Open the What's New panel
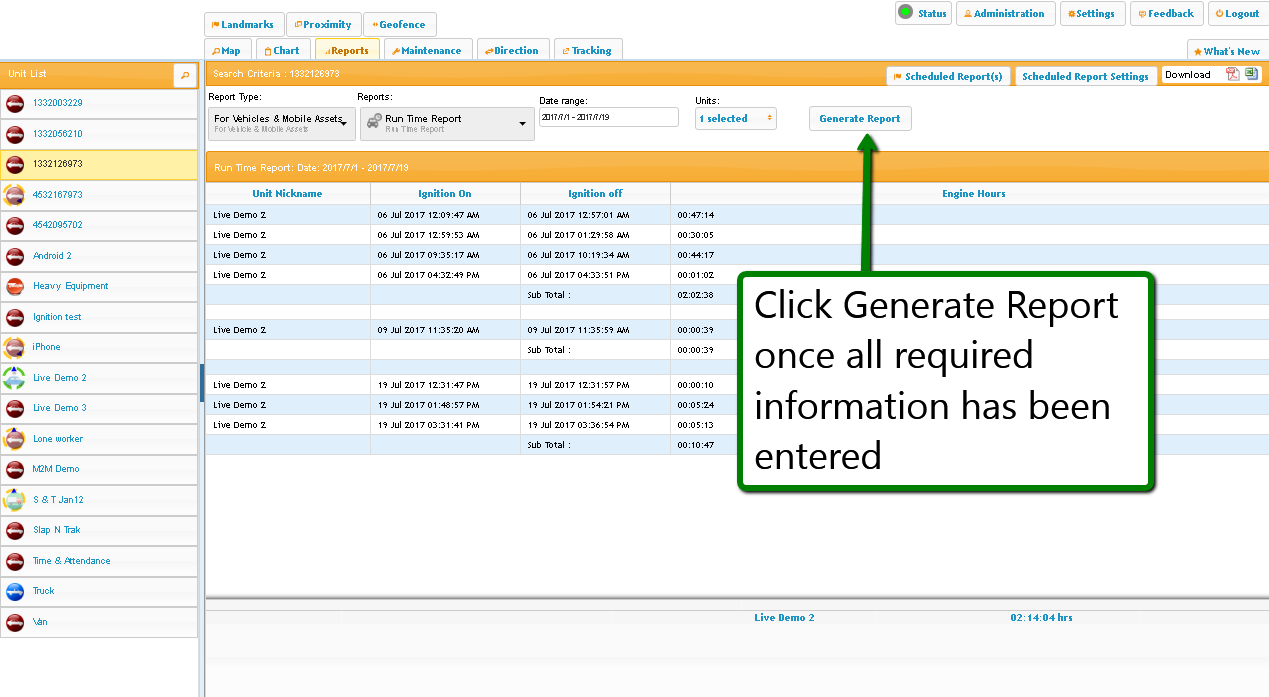 coord(1227,51)
